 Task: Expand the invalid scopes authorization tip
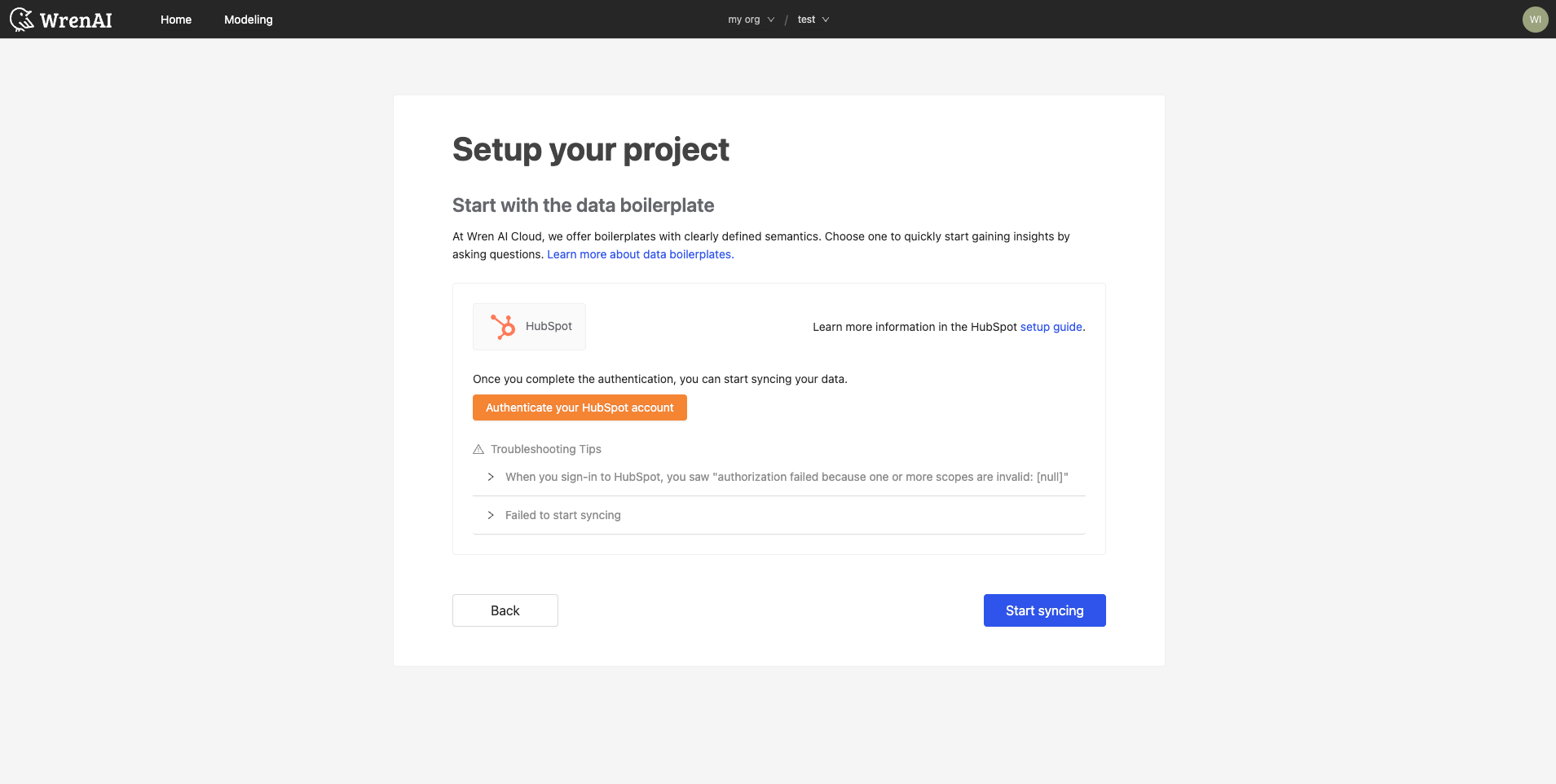(779, 477)
